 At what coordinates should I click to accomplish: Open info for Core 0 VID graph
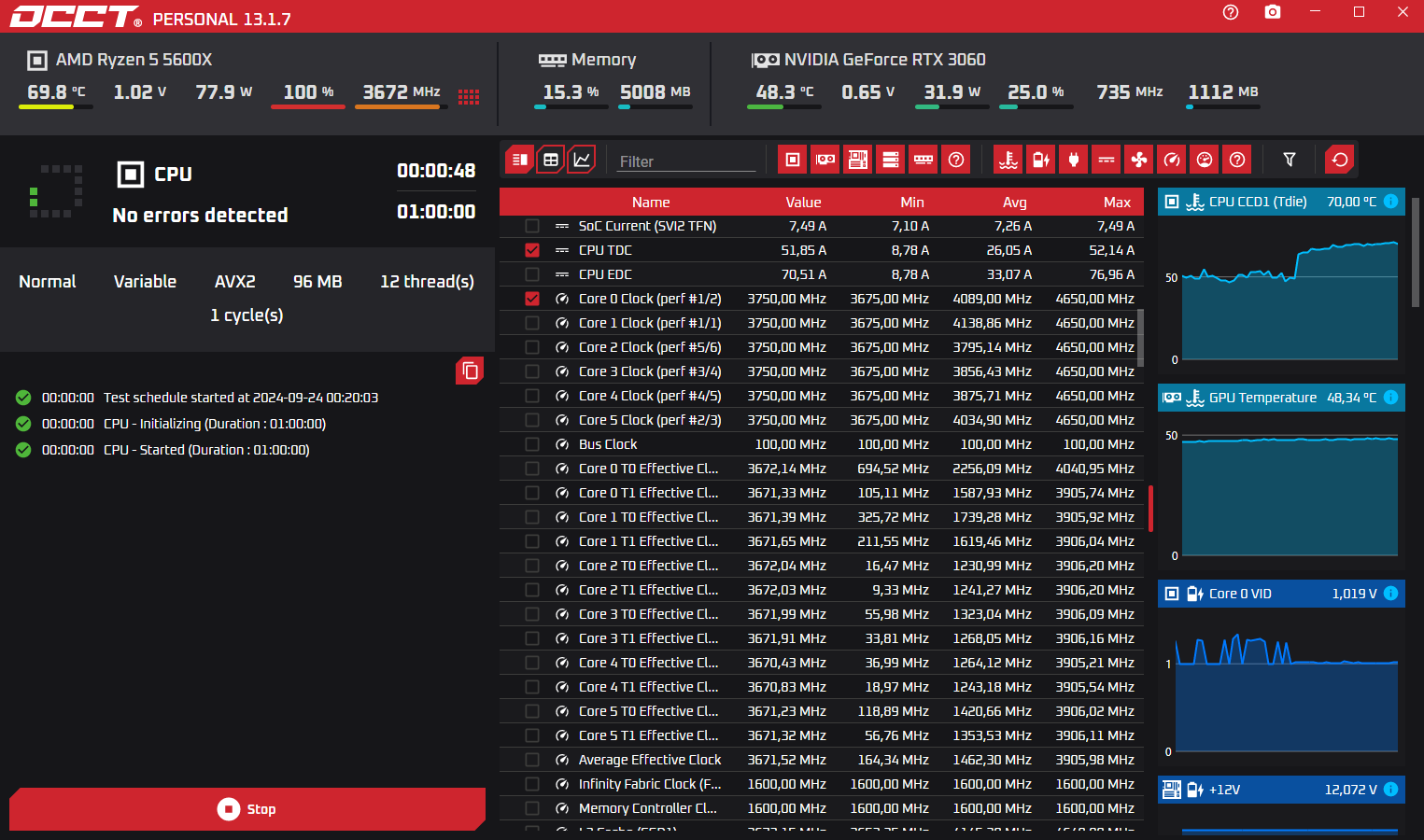1390,594
